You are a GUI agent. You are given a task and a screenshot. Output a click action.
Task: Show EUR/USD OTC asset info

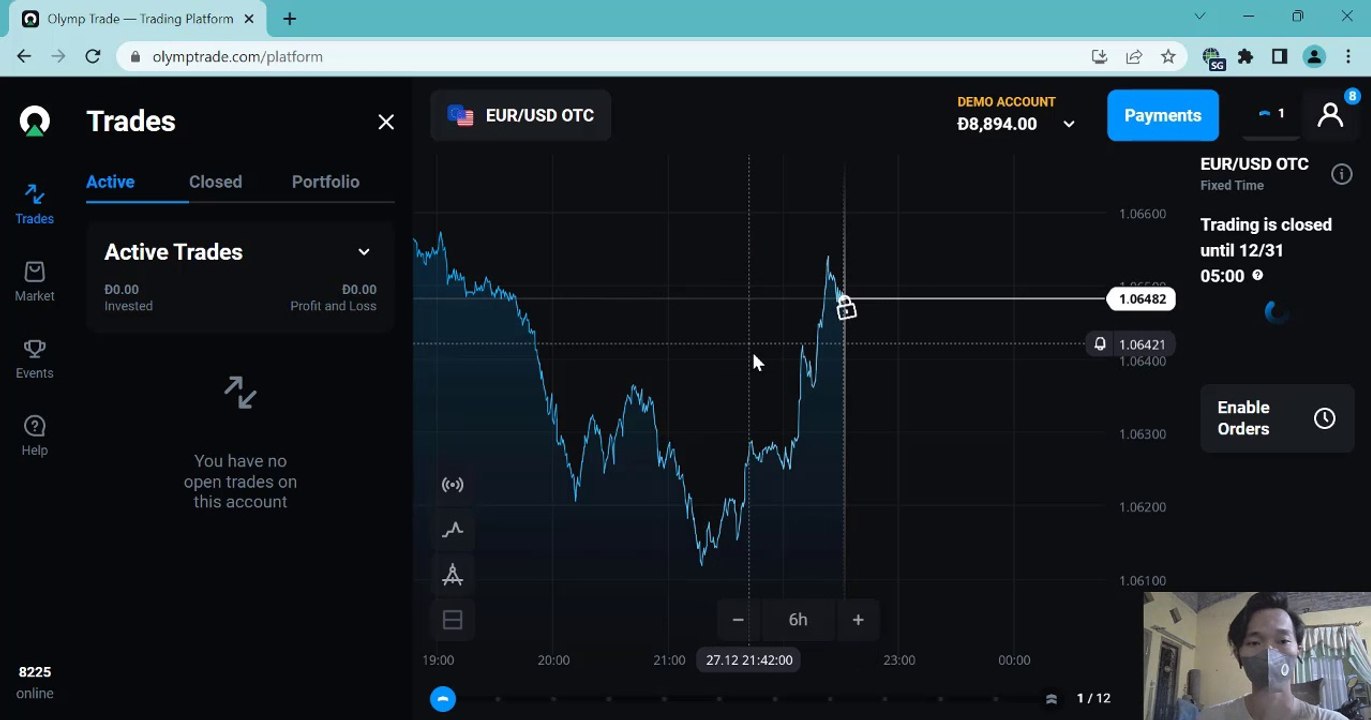(x=1341, y=175)
